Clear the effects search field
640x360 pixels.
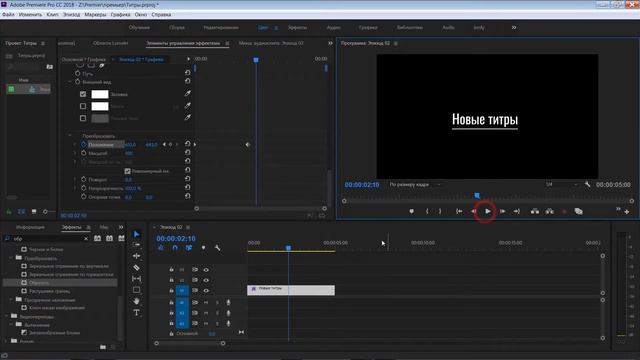coord(86,239)
